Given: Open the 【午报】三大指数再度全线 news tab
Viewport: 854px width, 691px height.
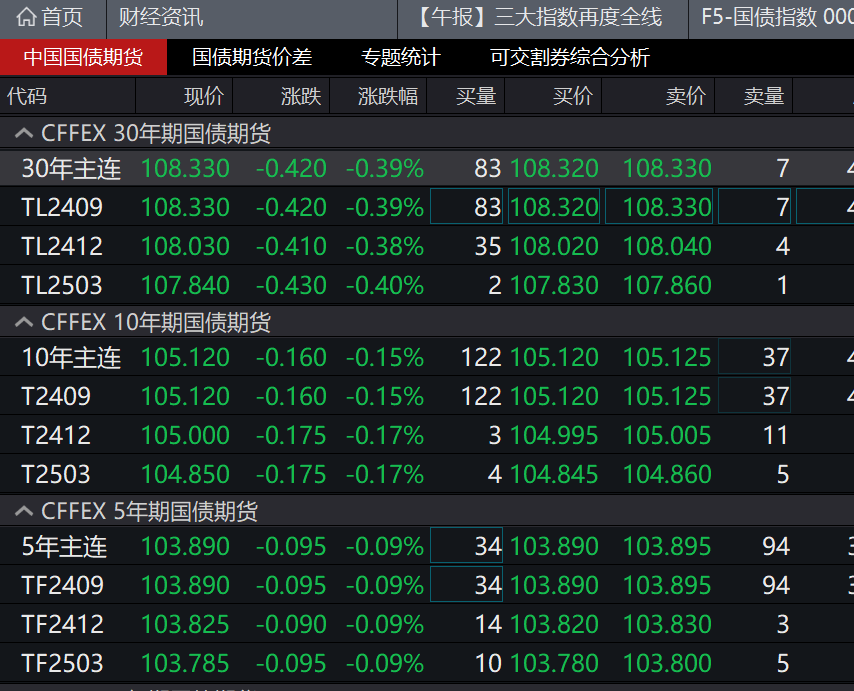Looking at the screenshot, I should tap(542, 17).
